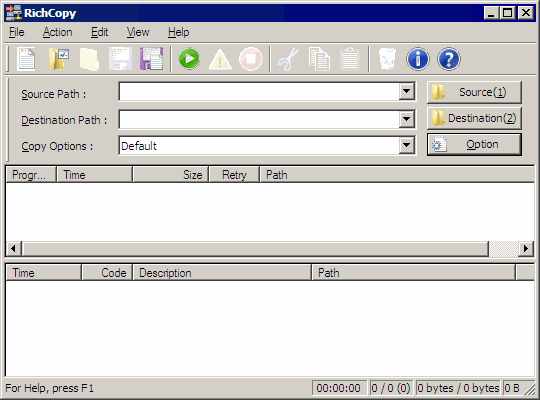Sort by lower list Path column header
The height and width of the screenshot is (400, 540).
pos(414,273)
